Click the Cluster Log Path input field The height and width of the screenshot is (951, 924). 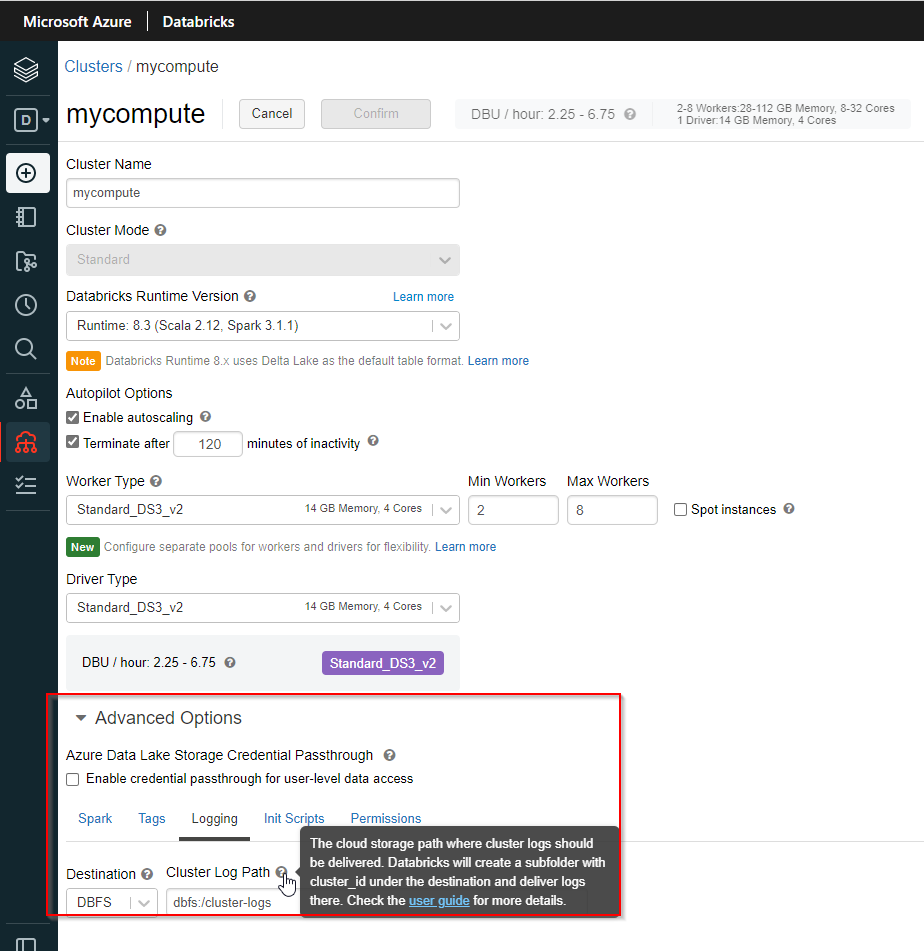tap(234, 902)
